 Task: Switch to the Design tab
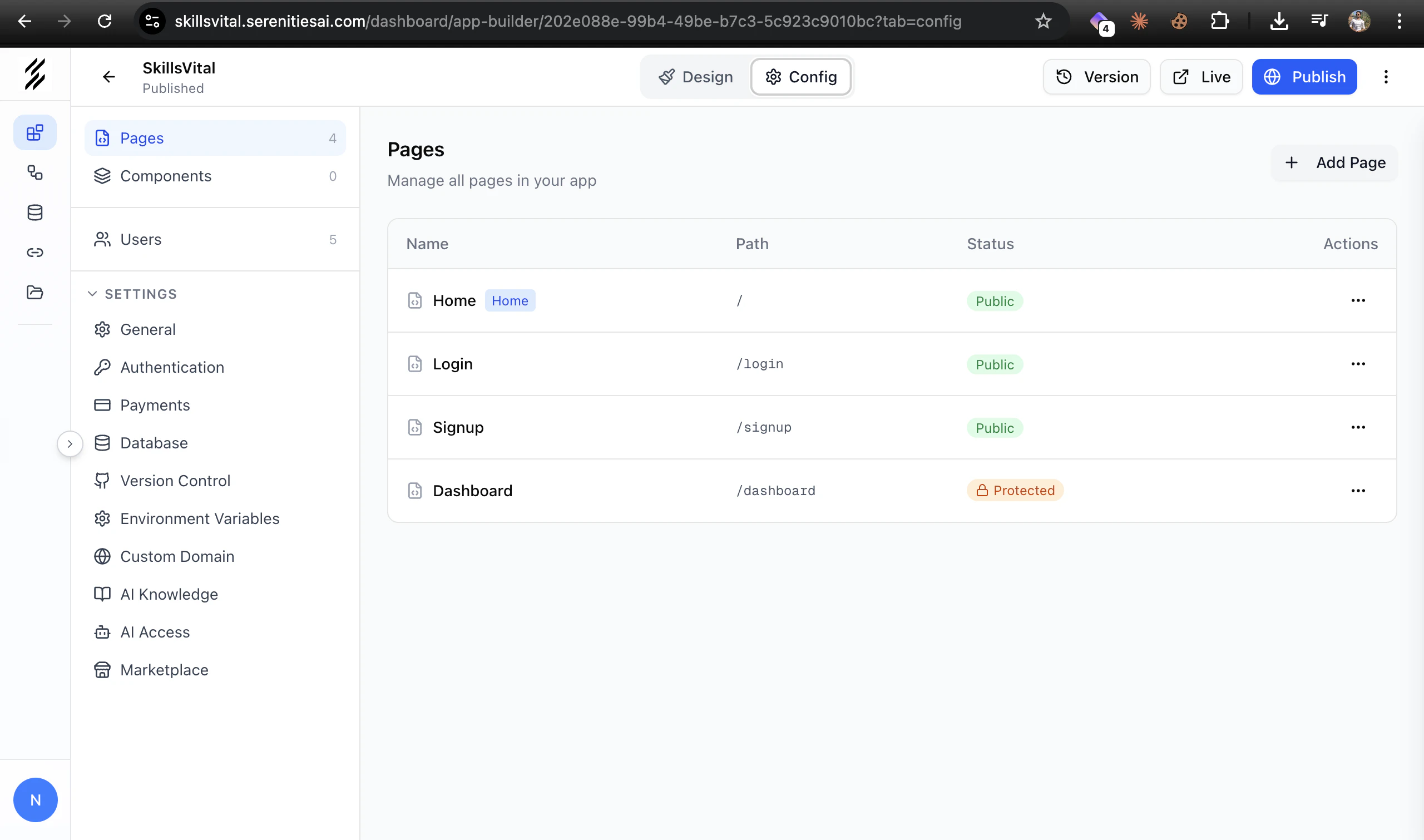tap(695, 77)
